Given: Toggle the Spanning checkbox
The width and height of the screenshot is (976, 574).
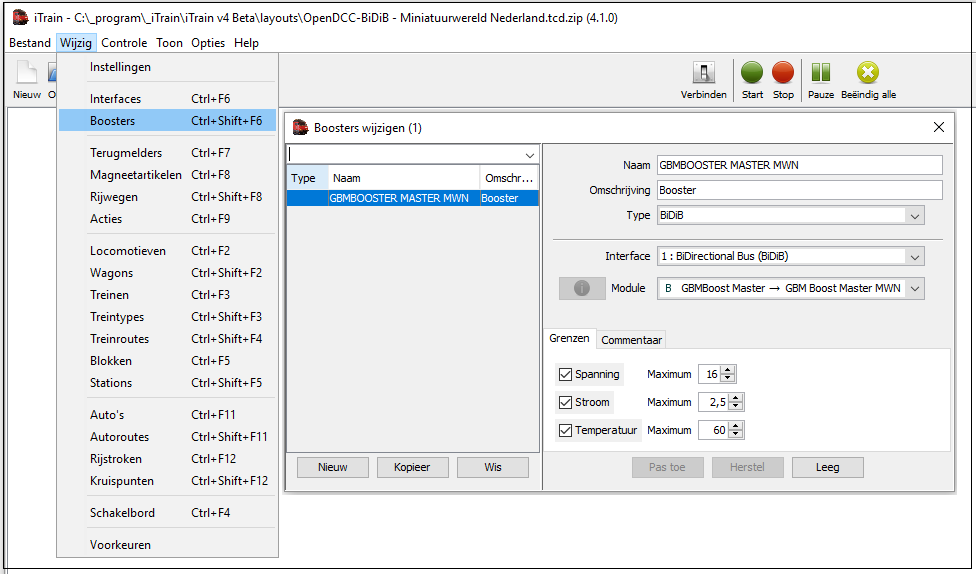Looking at the screenshot, I should coord(565,374).
